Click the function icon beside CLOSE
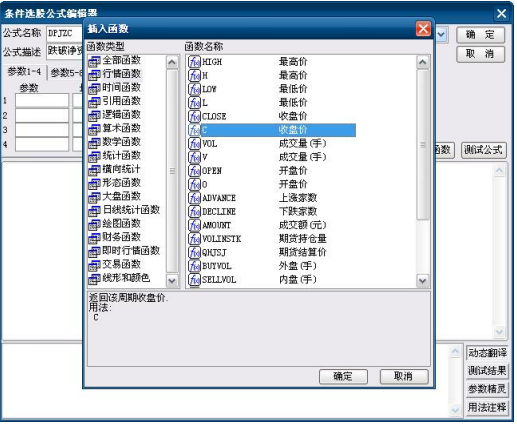517x424 pixels. pyautogui.click(x=194, y=116)
